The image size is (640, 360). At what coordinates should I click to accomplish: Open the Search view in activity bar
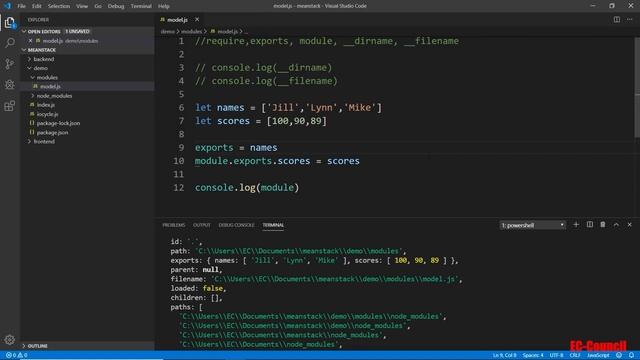10,43
